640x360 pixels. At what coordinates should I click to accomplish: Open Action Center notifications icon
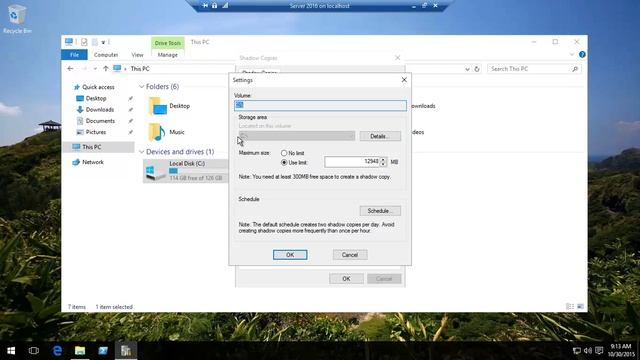pyautogui.click(x=599, y=351)
